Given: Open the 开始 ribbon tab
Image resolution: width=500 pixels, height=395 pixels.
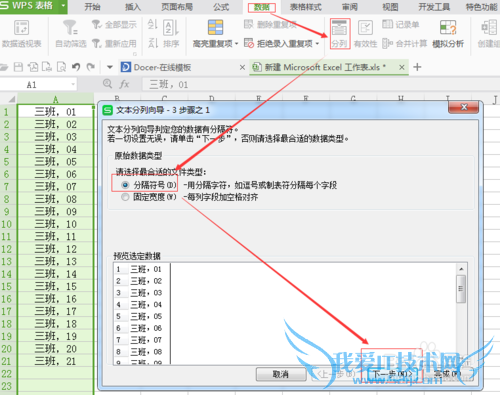Looking at the screenshot, I should pyautogui.click(x=93, y=7).
